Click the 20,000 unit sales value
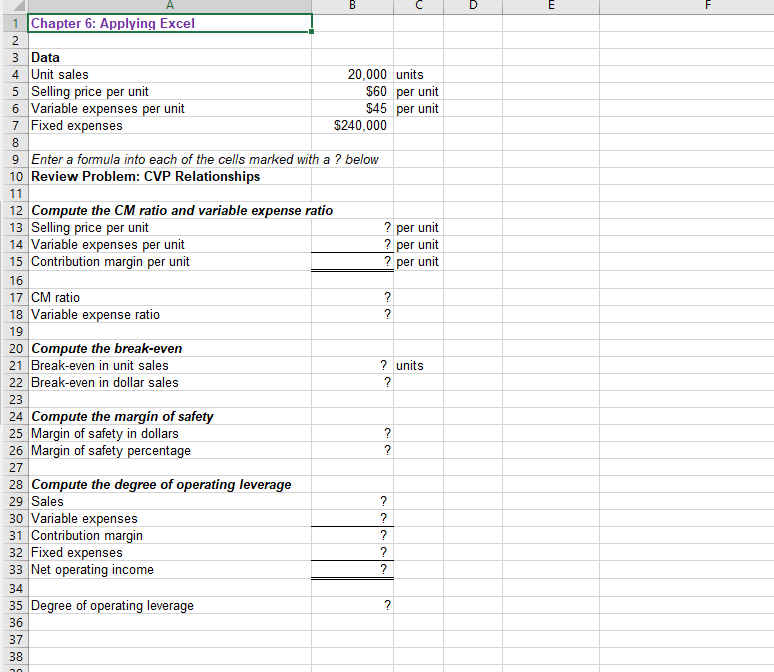The width and height of the screenshot is (774, 672). click(x=352, y=74)
